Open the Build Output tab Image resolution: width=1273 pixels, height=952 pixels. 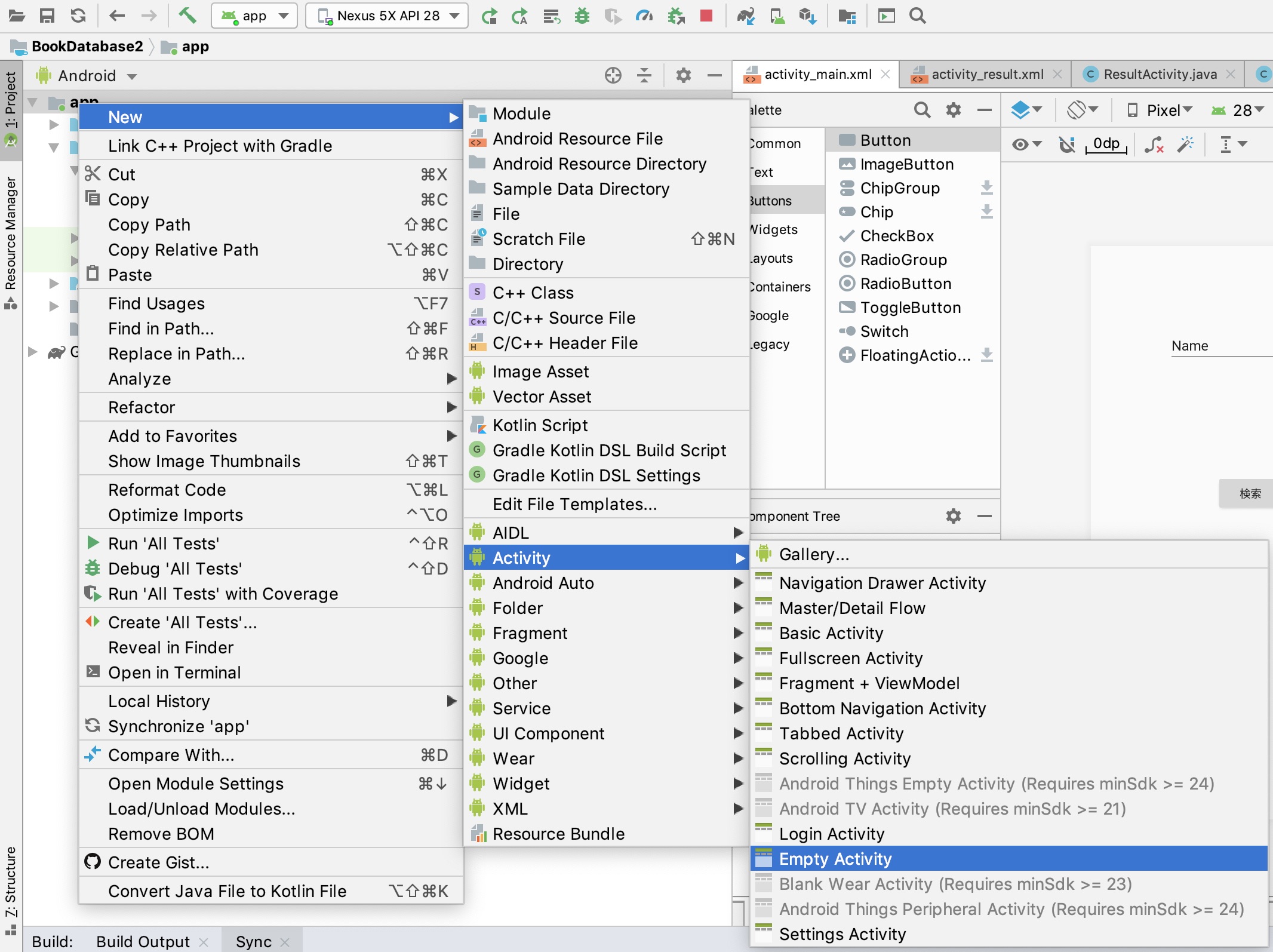coord(143,941)
